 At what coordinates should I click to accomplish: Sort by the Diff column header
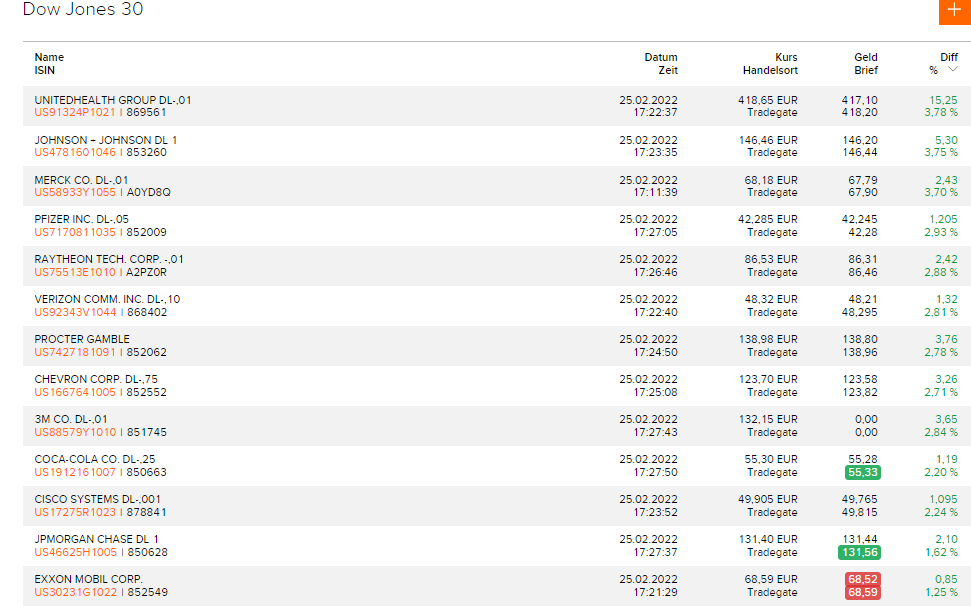948,57
